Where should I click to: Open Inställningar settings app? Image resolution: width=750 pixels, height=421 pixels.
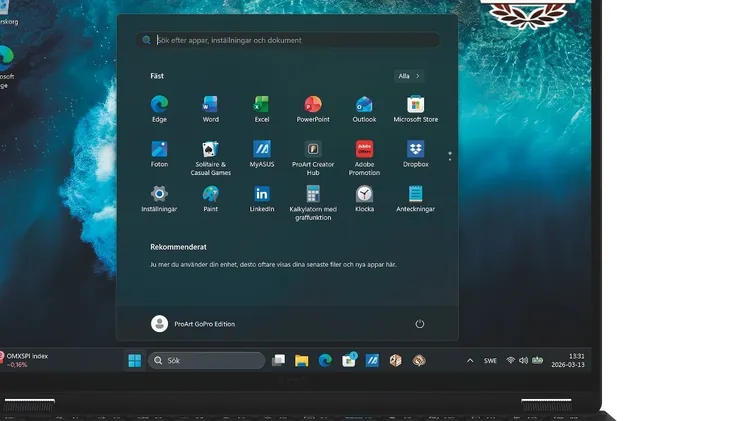pos(159,199)
